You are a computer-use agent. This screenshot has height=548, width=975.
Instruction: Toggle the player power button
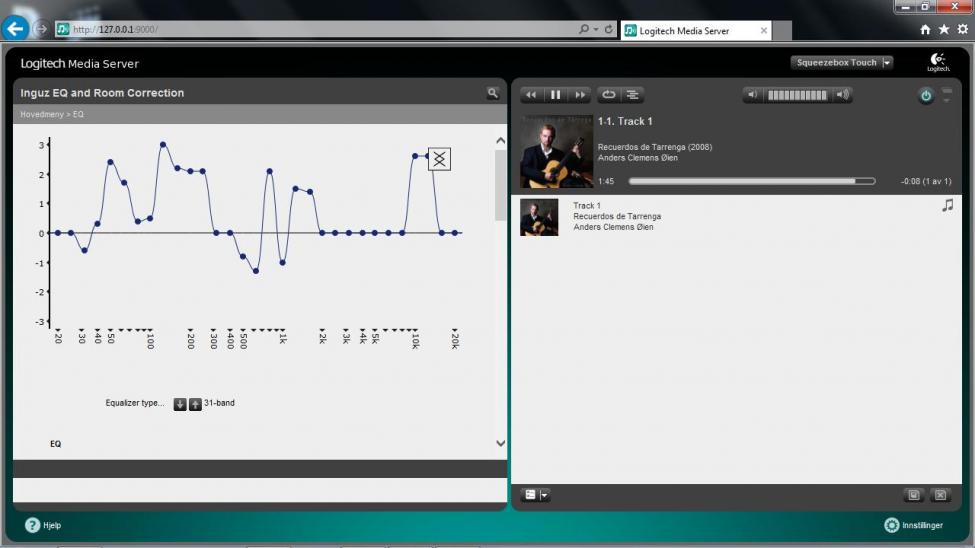(x=925, y=96)
